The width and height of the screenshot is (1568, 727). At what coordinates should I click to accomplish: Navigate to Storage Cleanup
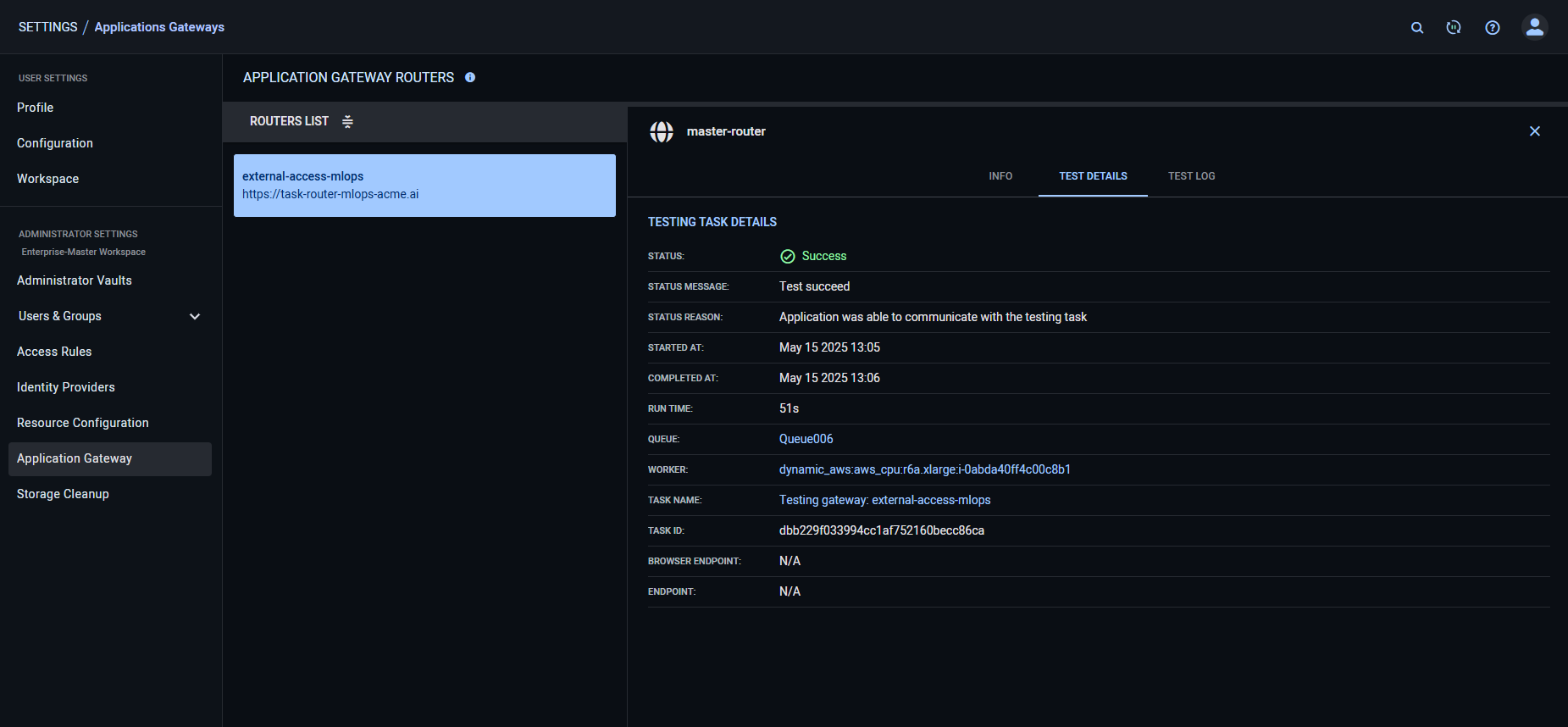pyautogui.click(x=63, y=494)
